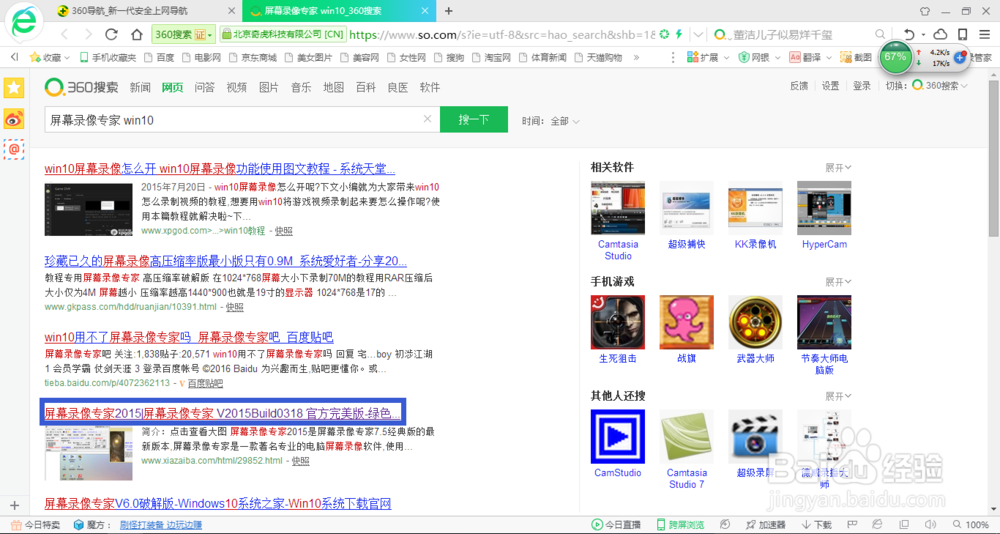Clear the search box with X icon
1000x534 pixels.
(427, 119)
